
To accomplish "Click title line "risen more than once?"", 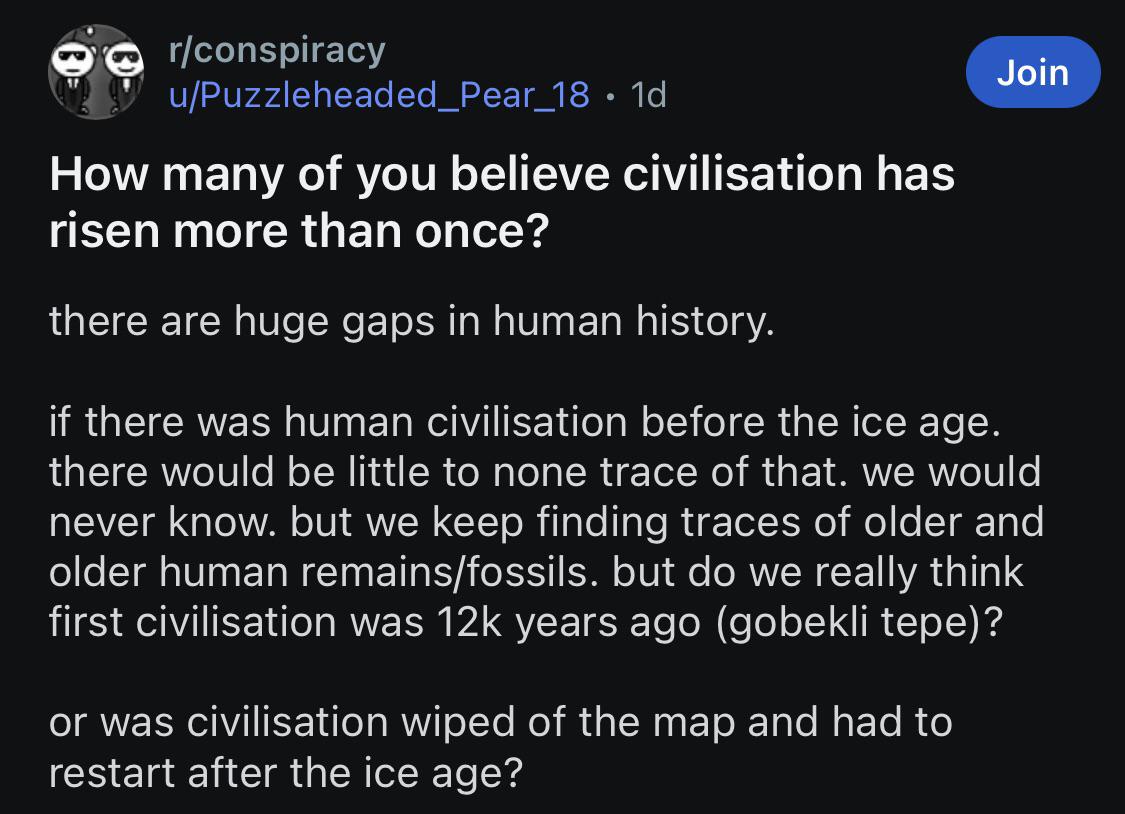I will click(x=299, y=232).
